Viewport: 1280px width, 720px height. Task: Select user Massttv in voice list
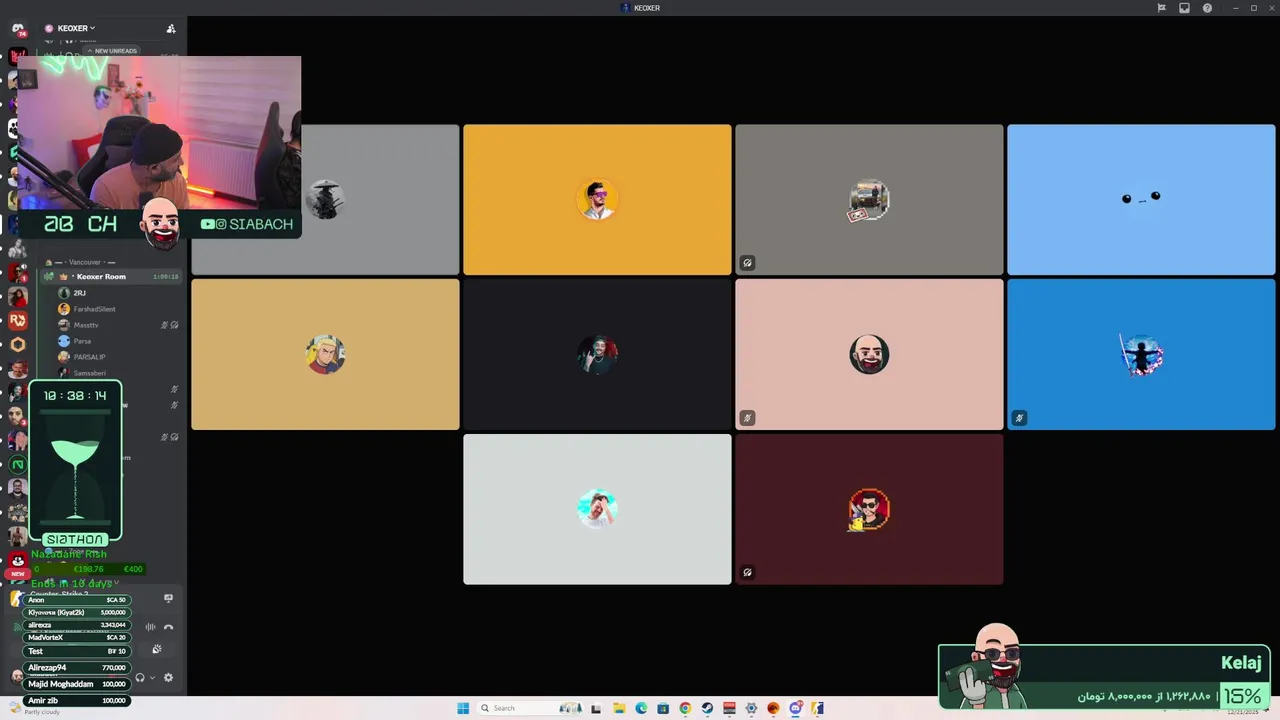(x=86, y=325)
